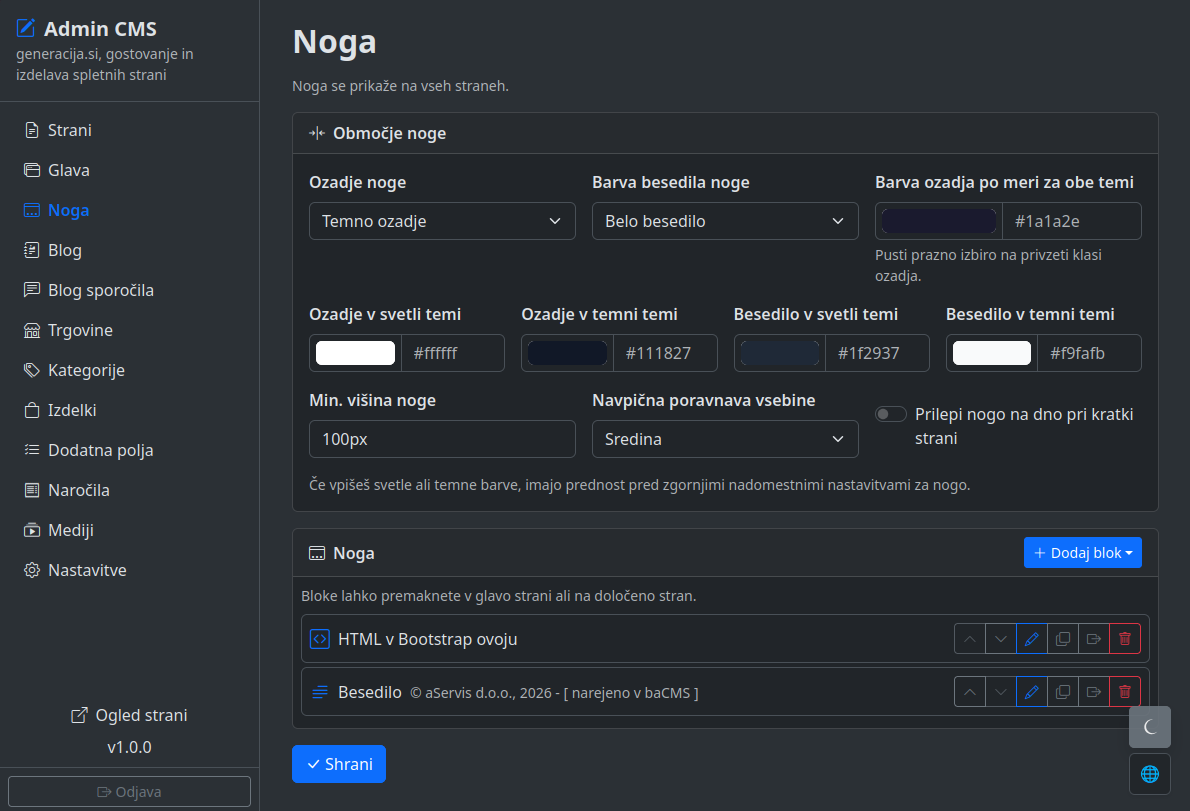Delete the HTML v Bootstrap ovoju block
The image size is (1190, 811).
pyautogui.click(x=1125, y=639)
